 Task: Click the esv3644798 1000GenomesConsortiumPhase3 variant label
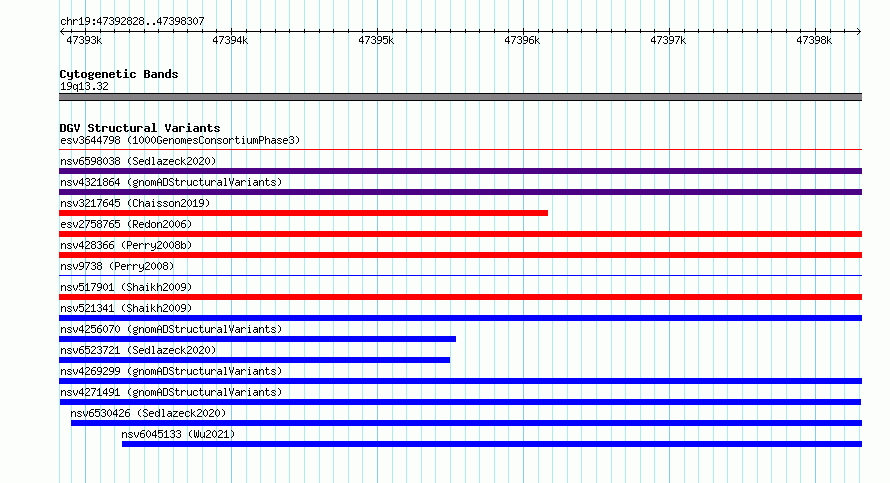click(x=180, y=140)
